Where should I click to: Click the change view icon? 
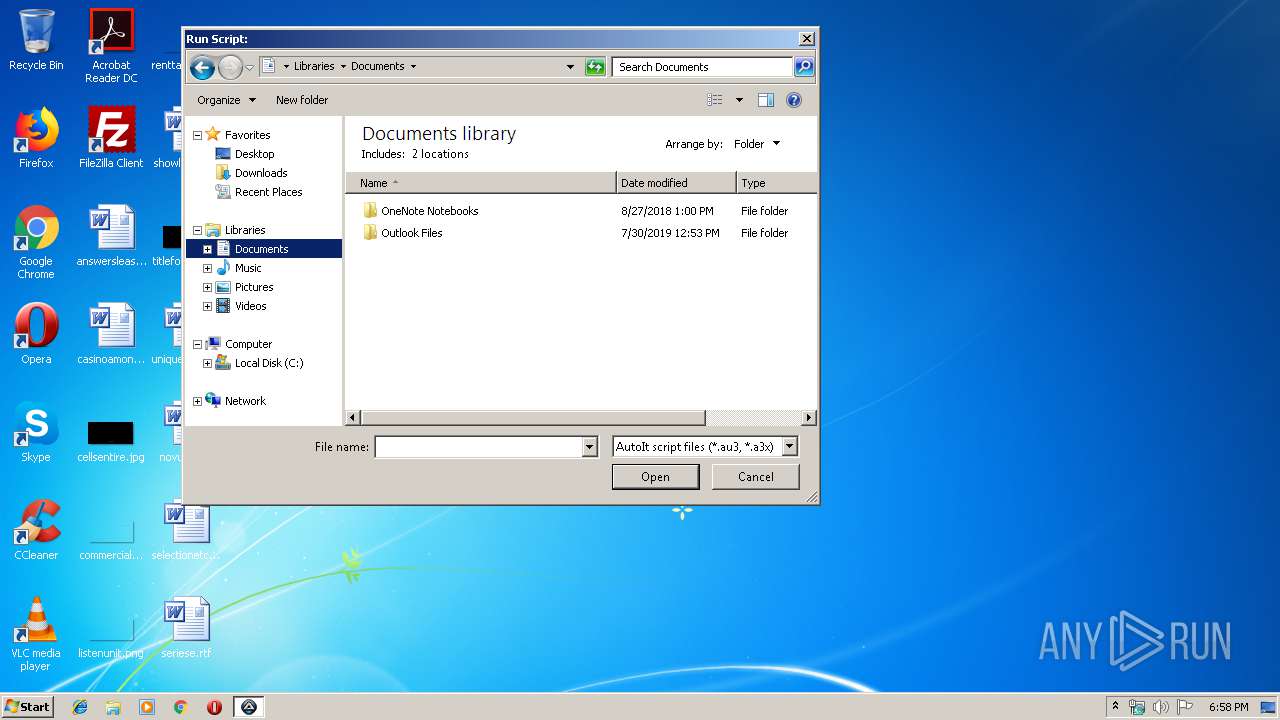pos(714,100)
